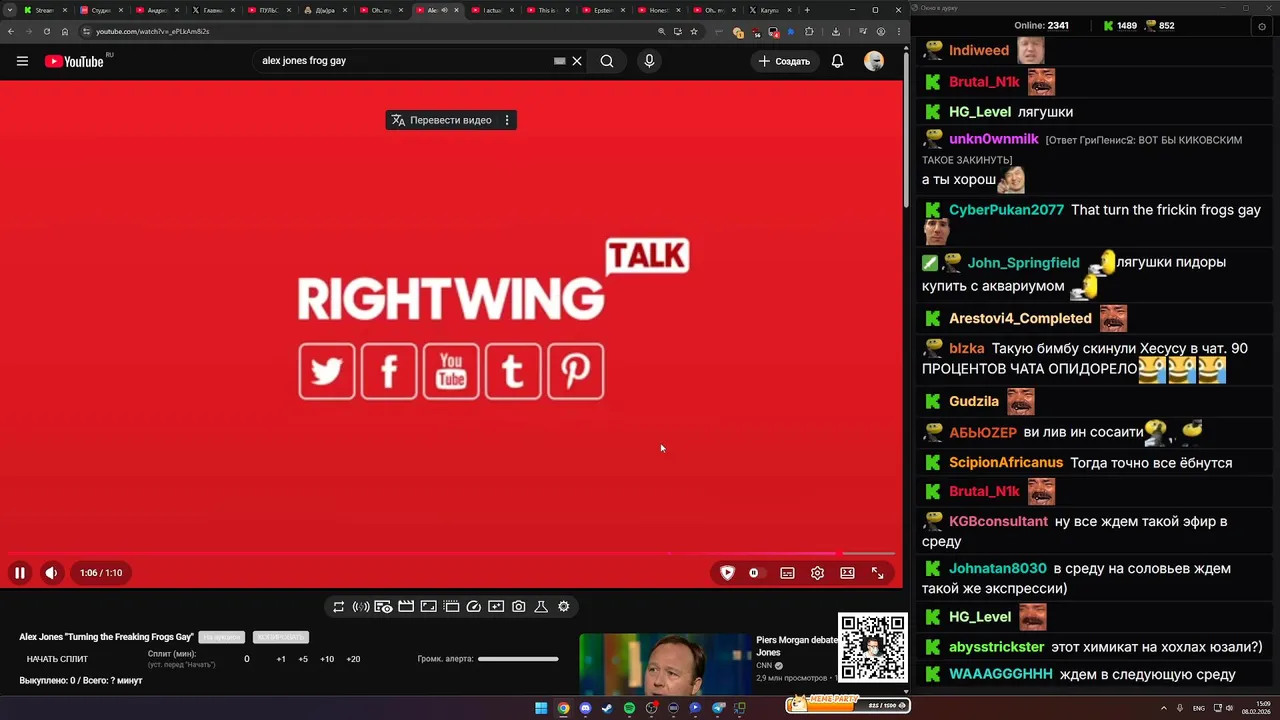Click the browser address bar URL
Image resolution: width=1280 pixels, height=720 pixels.
coord(152,31)
